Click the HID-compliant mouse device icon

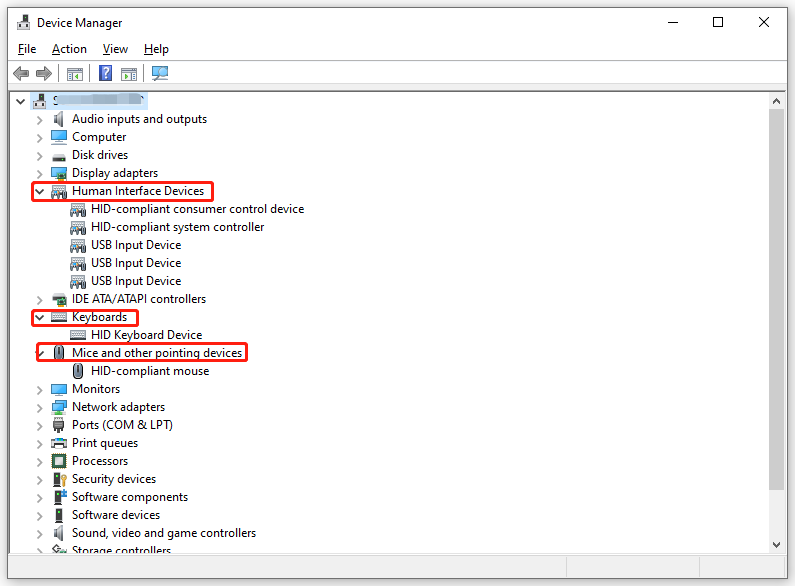click(x=78, y=371)
